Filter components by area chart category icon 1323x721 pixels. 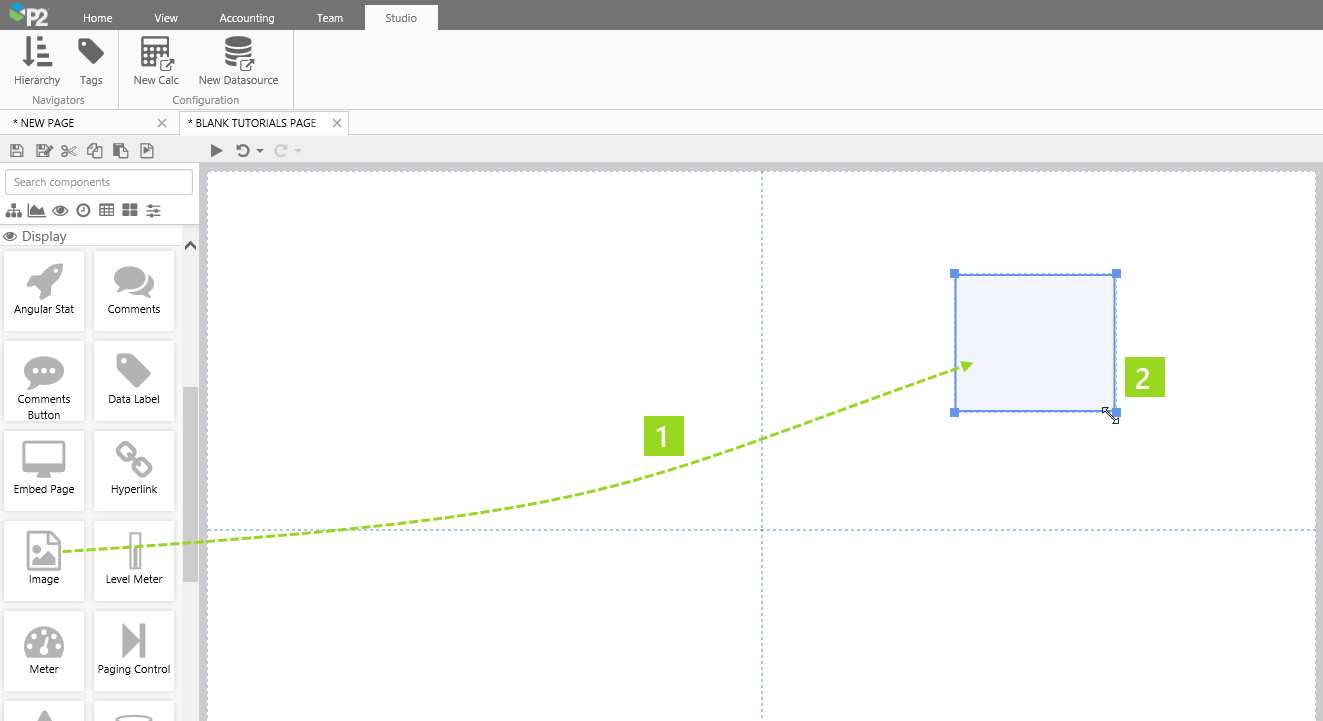[x=37, y=210]
